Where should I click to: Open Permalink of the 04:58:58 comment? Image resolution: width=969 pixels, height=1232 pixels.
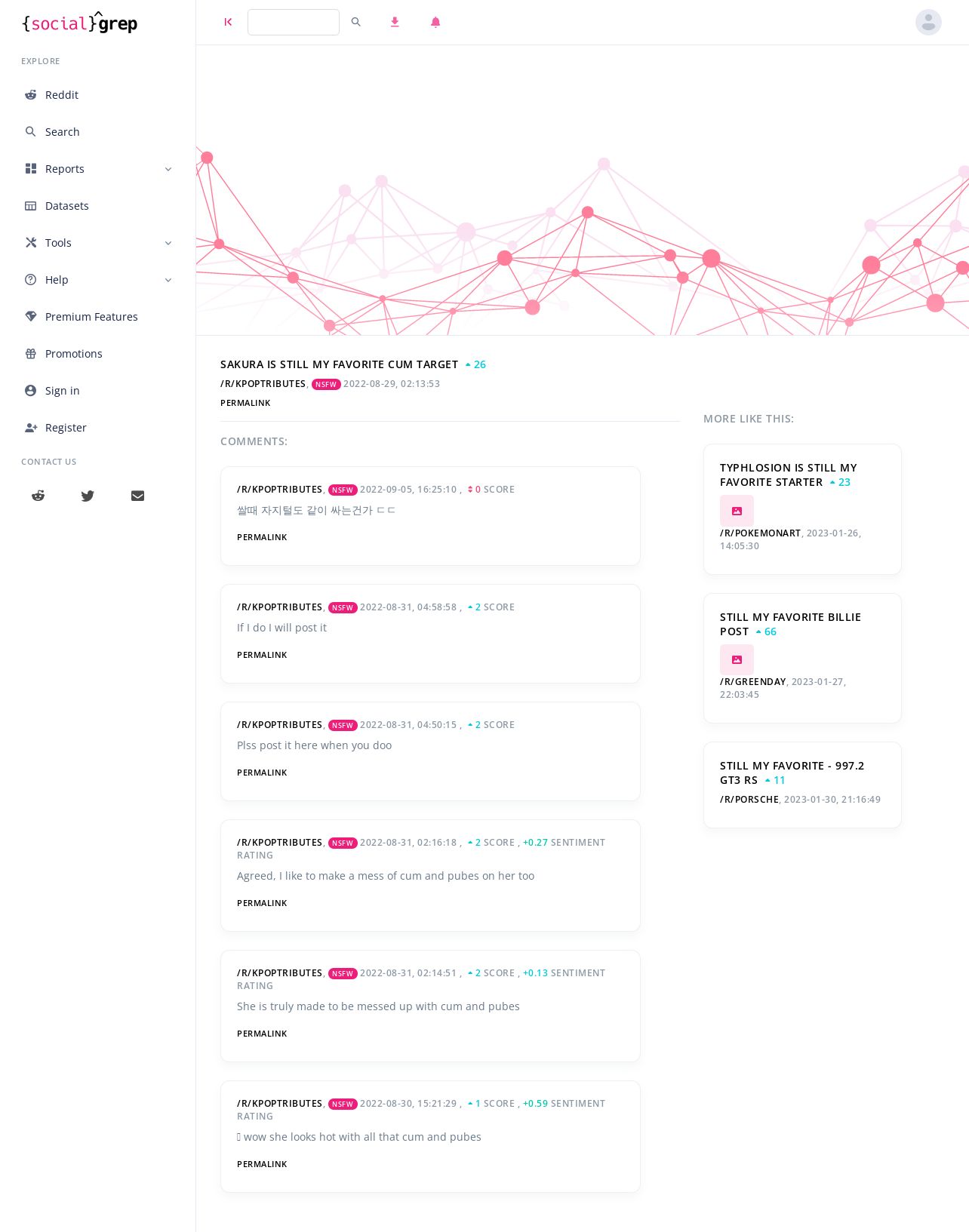tap(262, 655)
